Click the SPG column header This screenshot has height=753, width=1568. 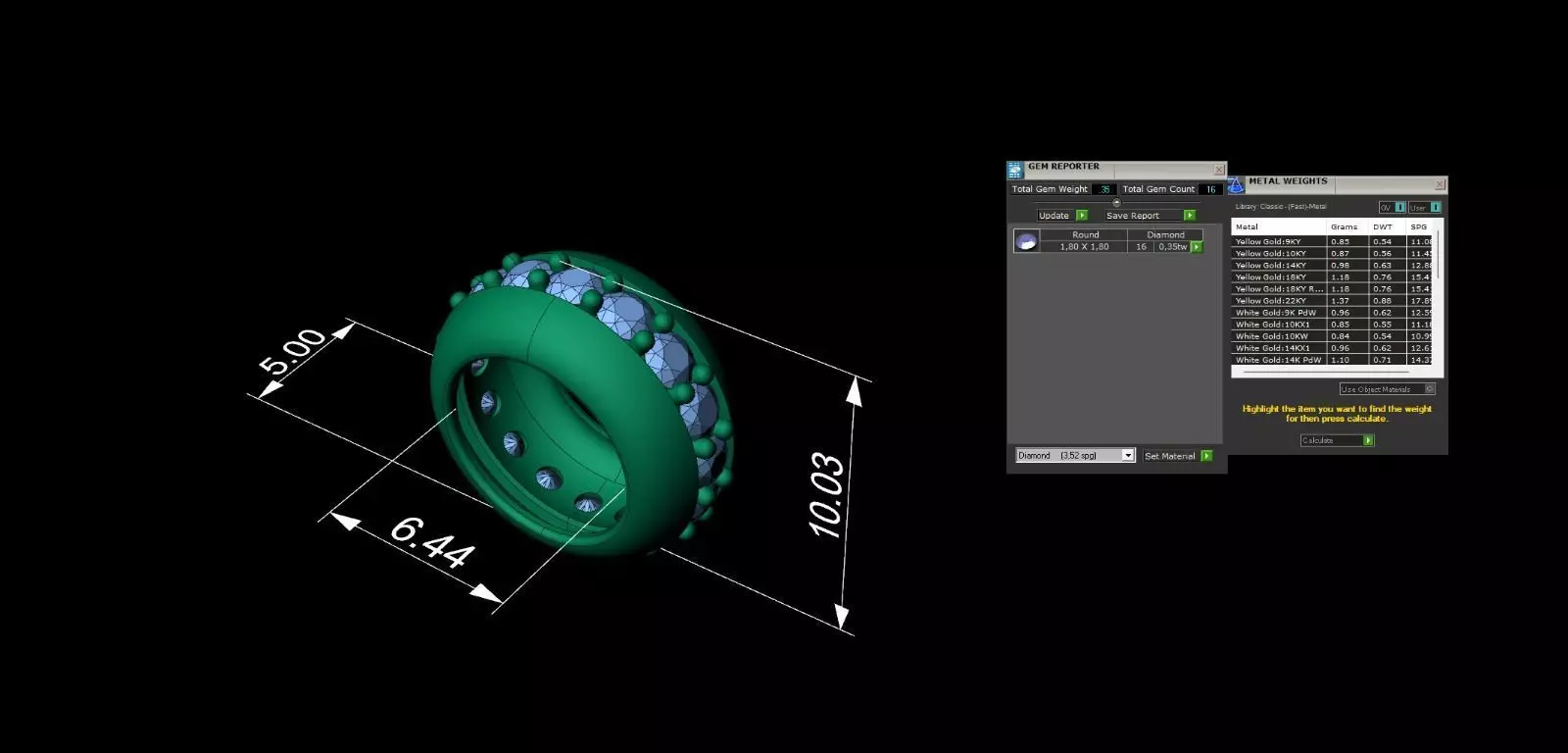[x=1420, y=226]
